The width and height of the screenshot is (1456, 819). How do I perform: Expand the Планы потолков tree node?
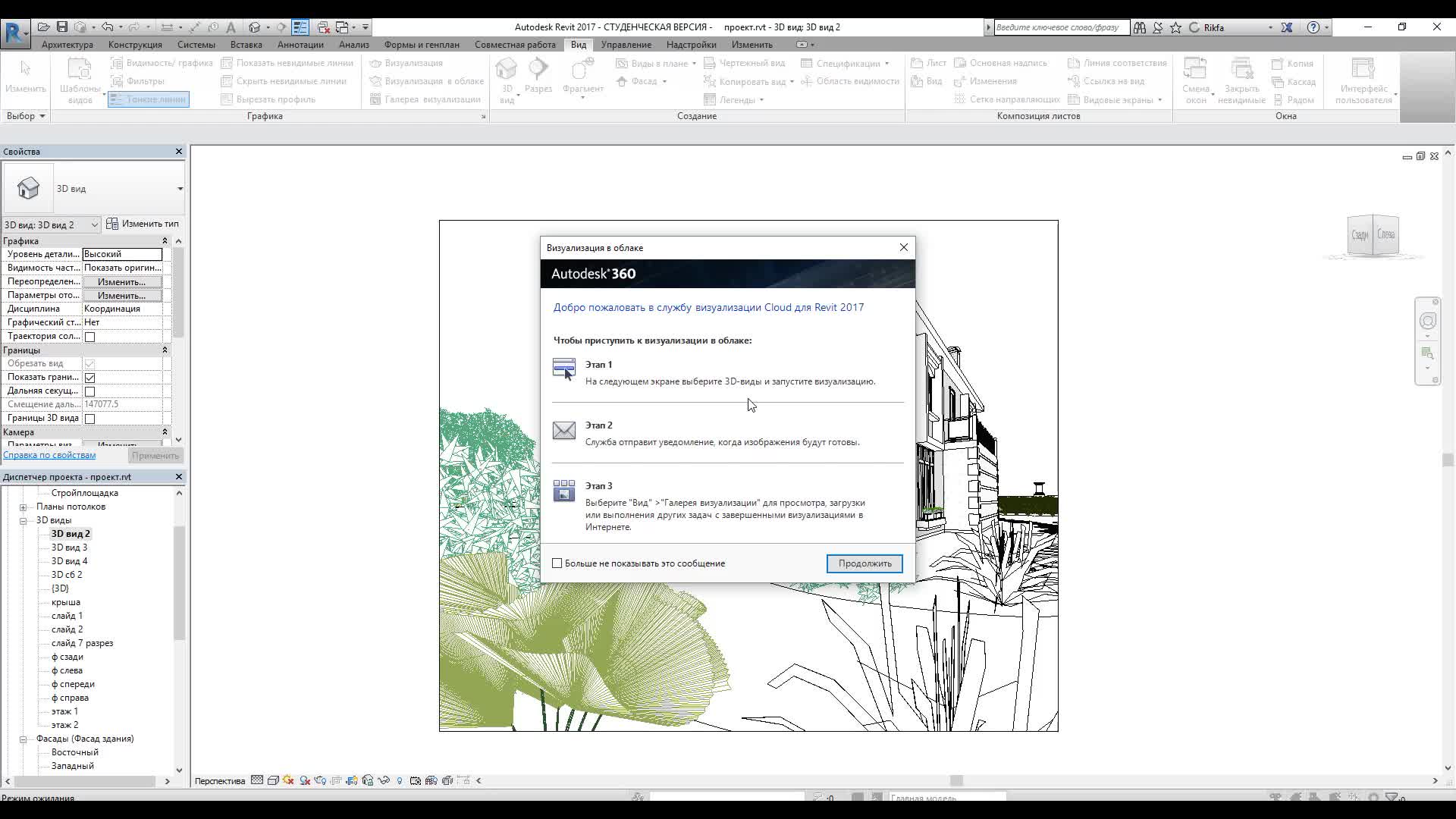tap(23, 507)
